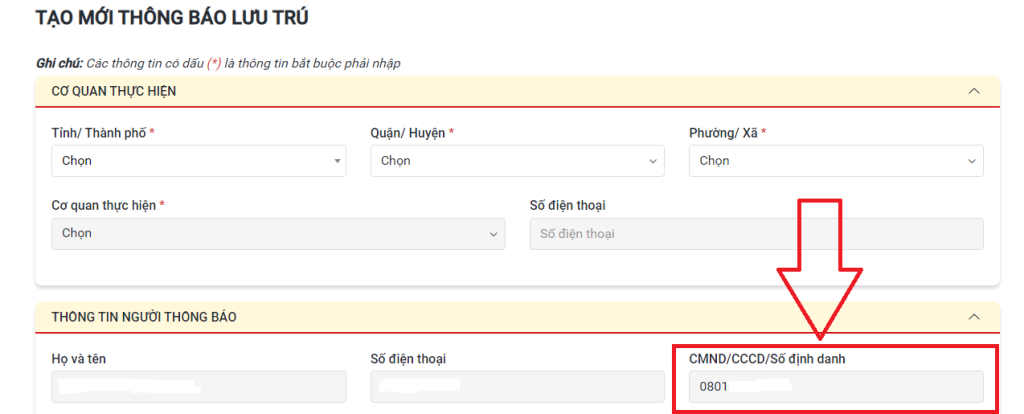Image resolution: width=1024 pixels, height=414 pixels.
Task: Click the Quận/ Huyện dropdown arrow
Action: (x=654, y=161)
